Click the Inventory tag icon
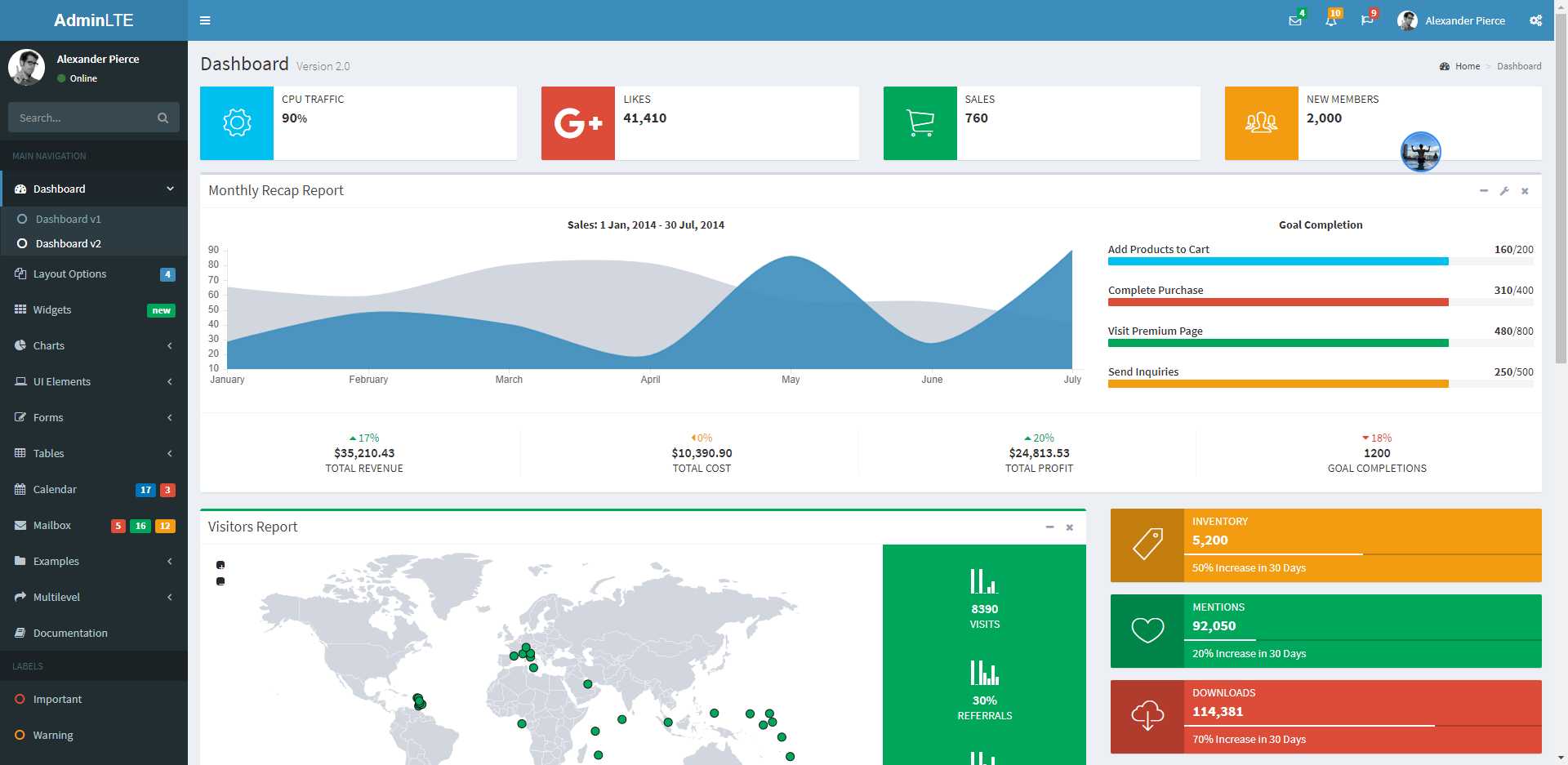Screen dimensions: 1568x765 click(x=1147, y=545)
